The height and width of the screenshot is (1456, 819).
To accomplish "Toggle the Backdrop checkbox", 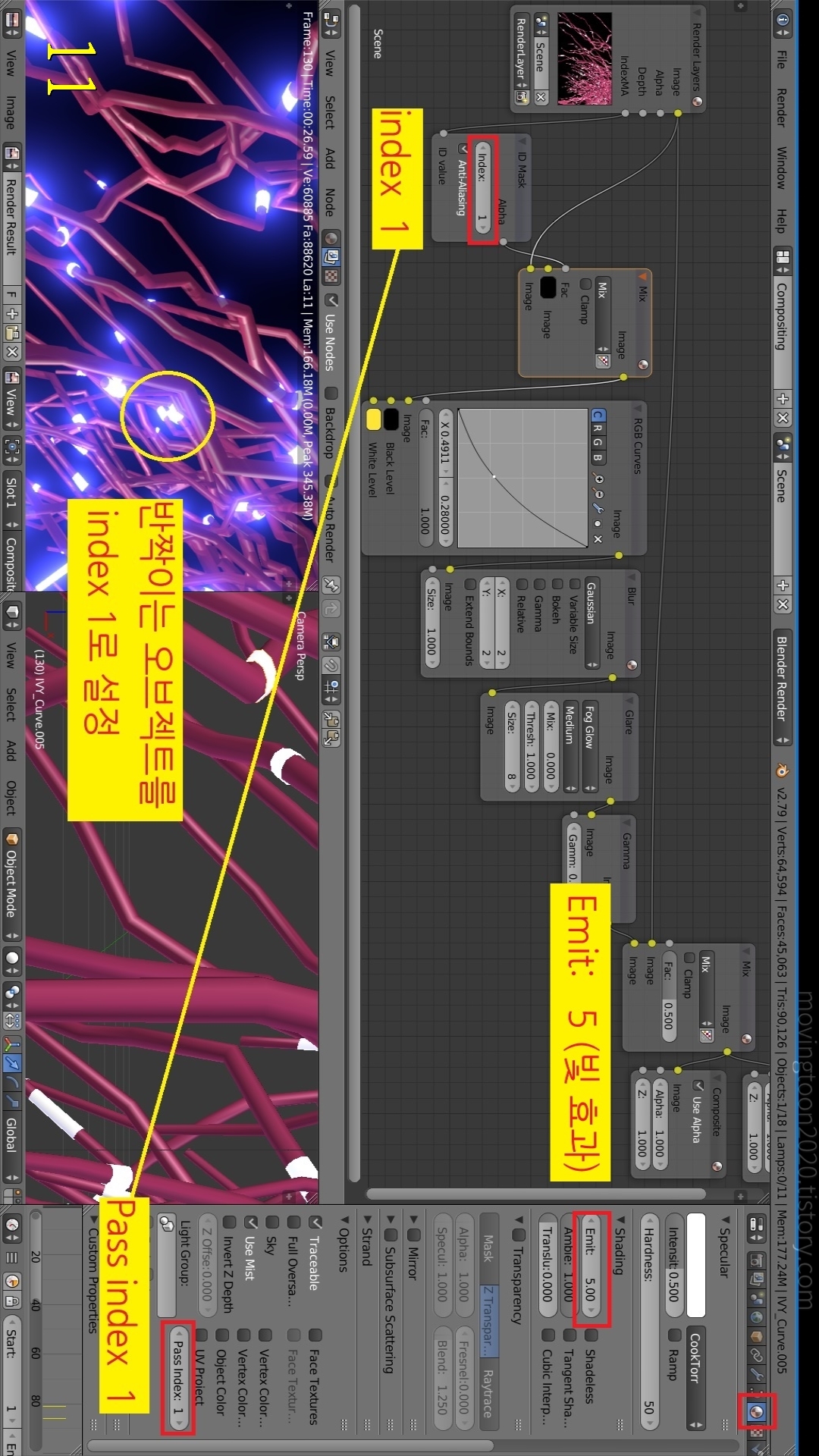I will point(331,393).
